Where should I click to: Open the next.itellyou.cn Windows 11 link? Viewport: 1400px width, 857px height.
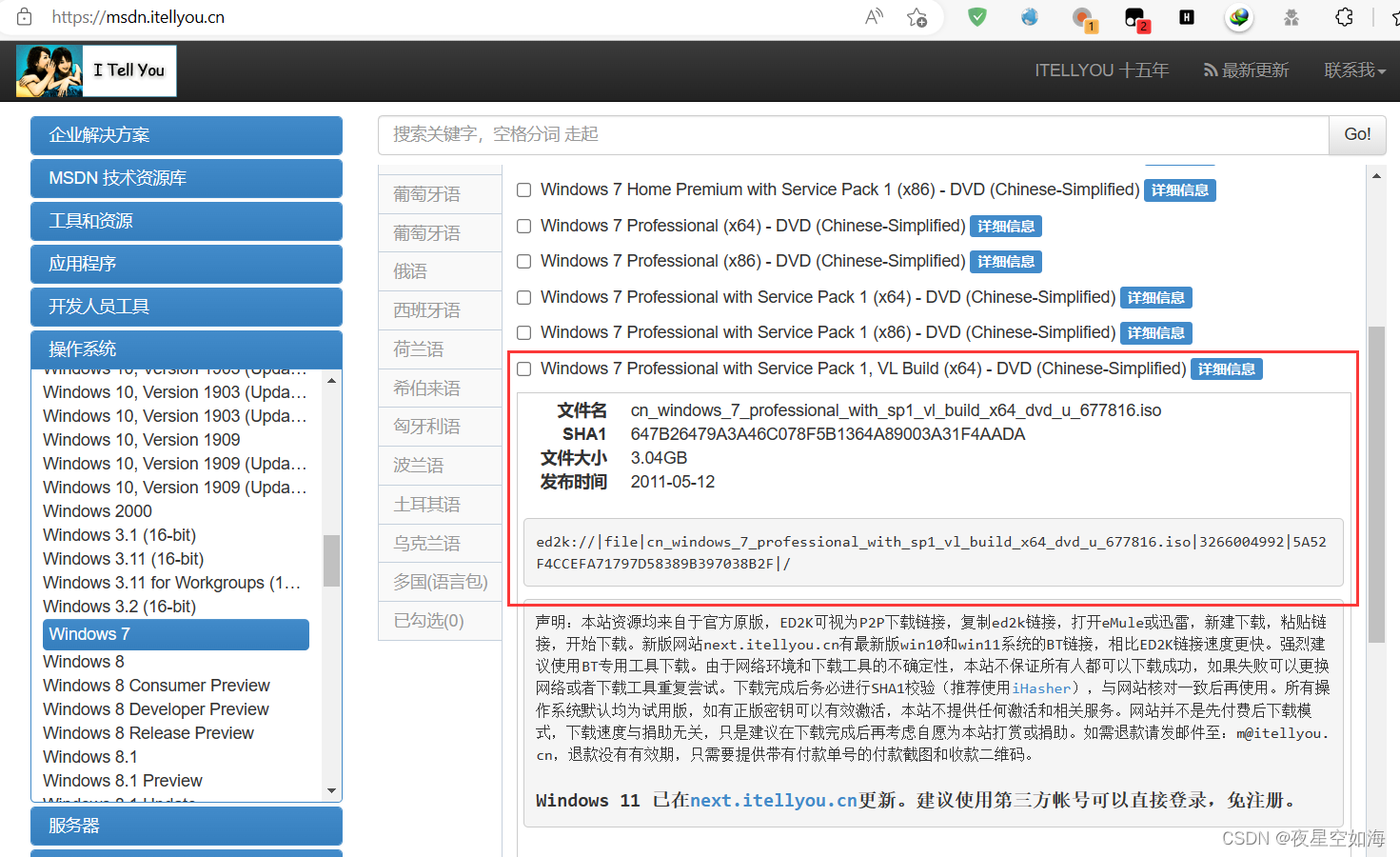pos(774,801)
